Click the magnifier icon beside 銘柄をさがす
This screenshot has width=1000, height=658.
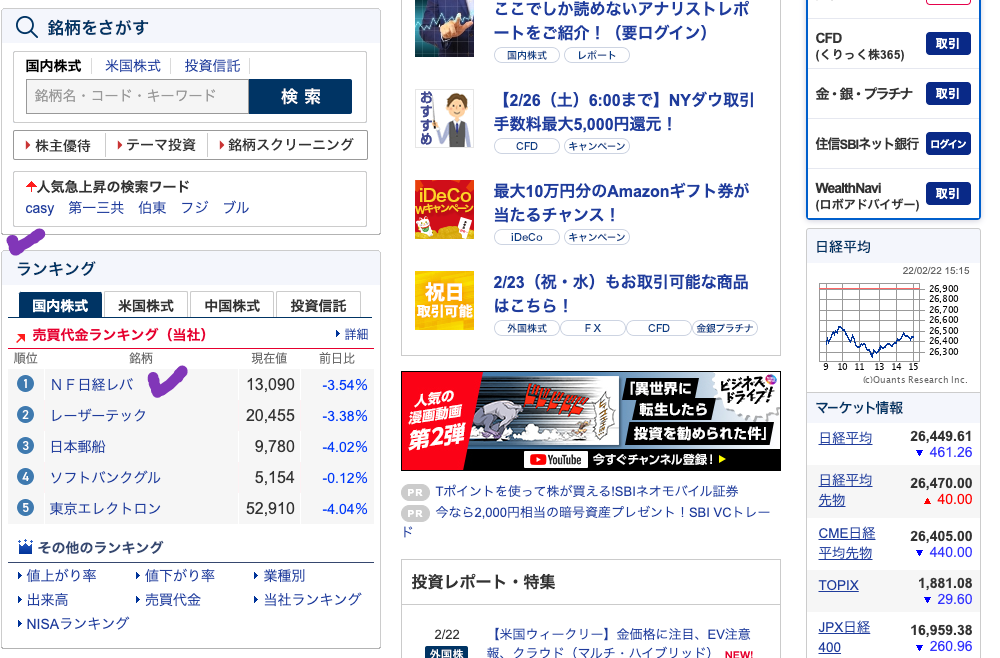click(26, 27)
